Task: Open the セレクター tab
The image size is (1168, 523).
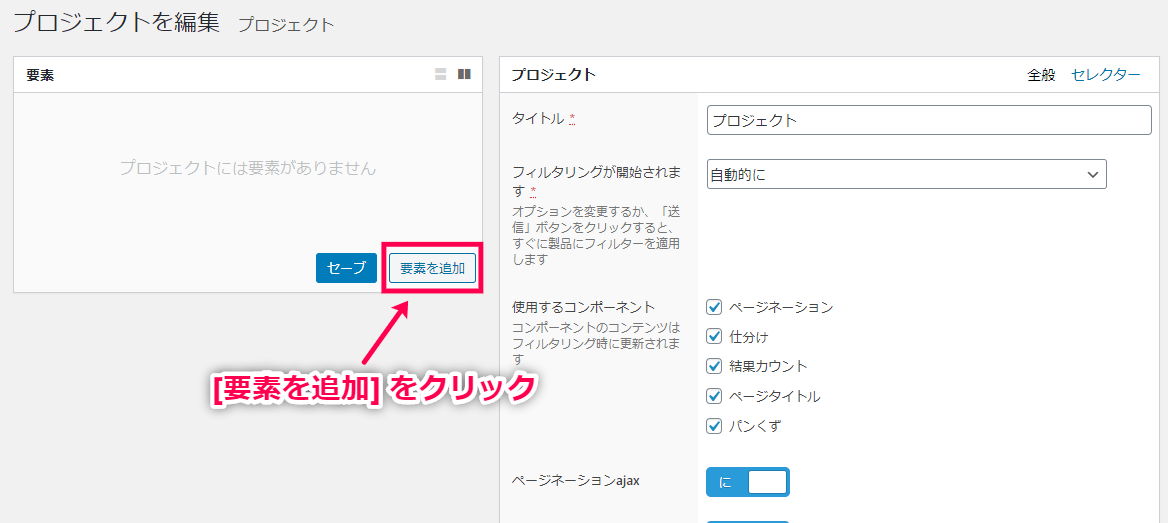Action: pos(1105,75)
